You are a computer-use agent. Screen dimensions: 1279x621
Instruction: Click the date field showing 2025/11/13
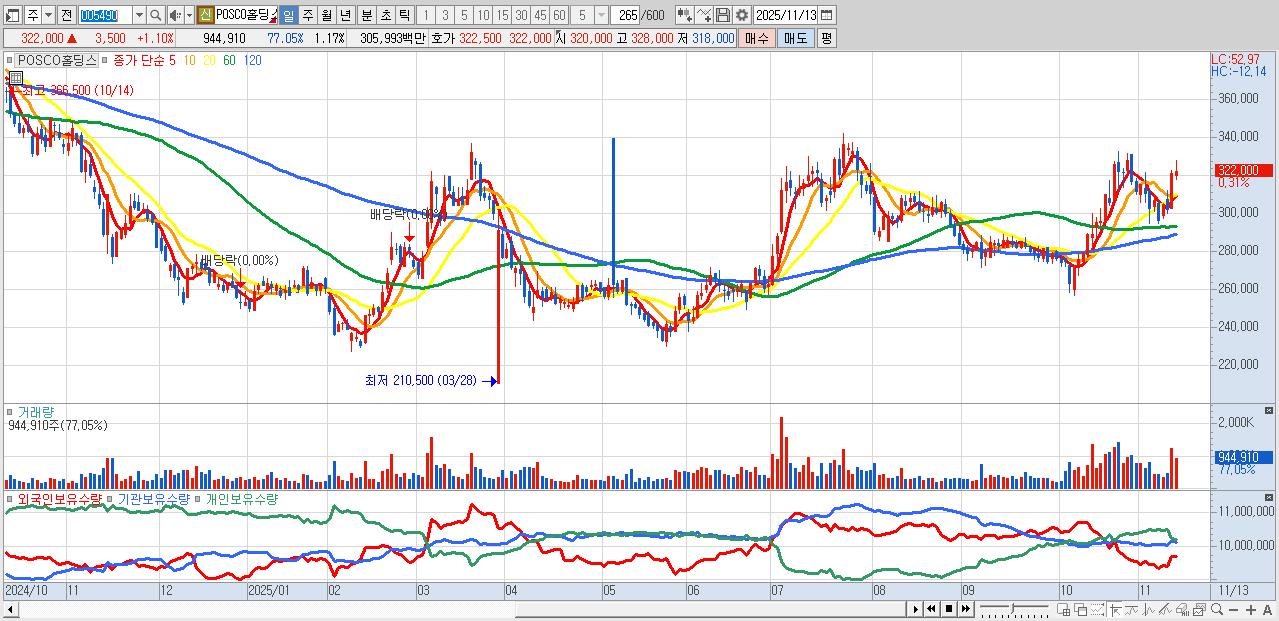tap(786, 15)
